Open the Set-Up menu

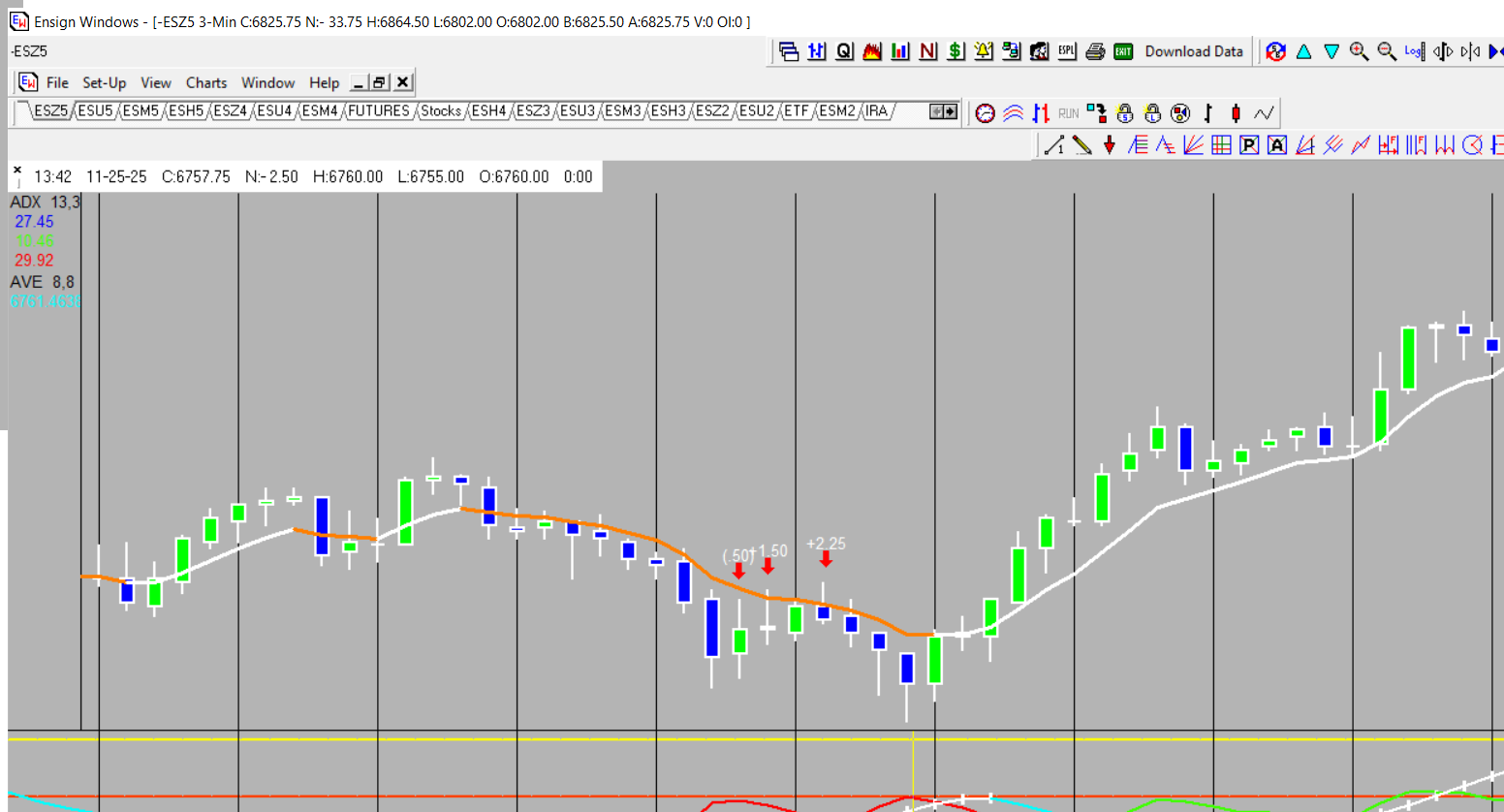[x=104, y=82]
